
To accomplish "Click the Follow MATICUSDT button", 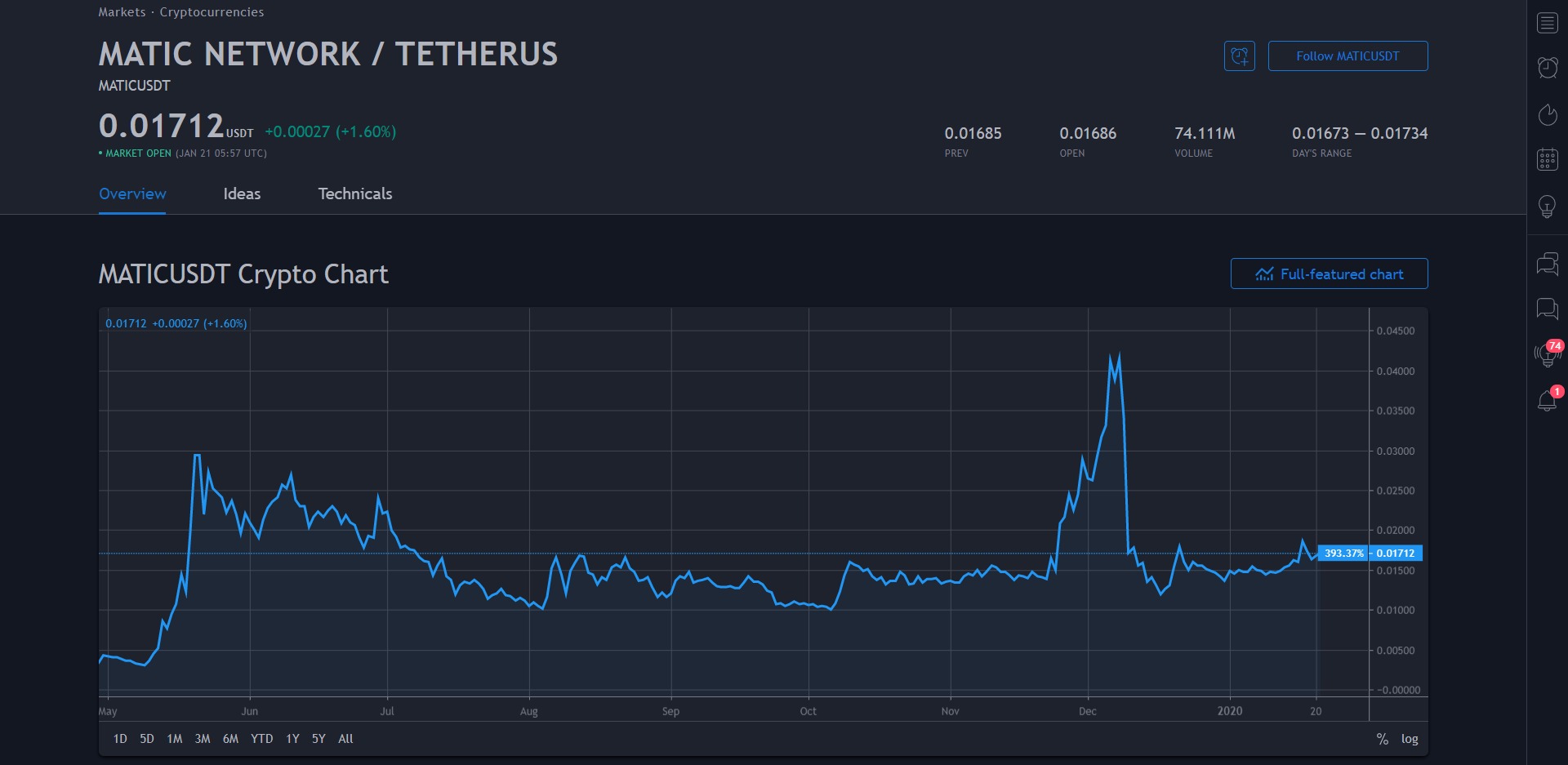I will click(1347, 56).
